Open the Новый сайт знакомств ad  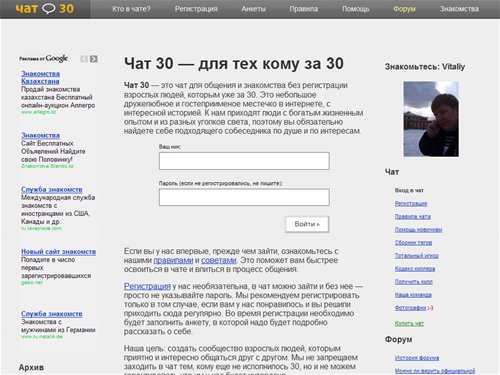(58, 252)
